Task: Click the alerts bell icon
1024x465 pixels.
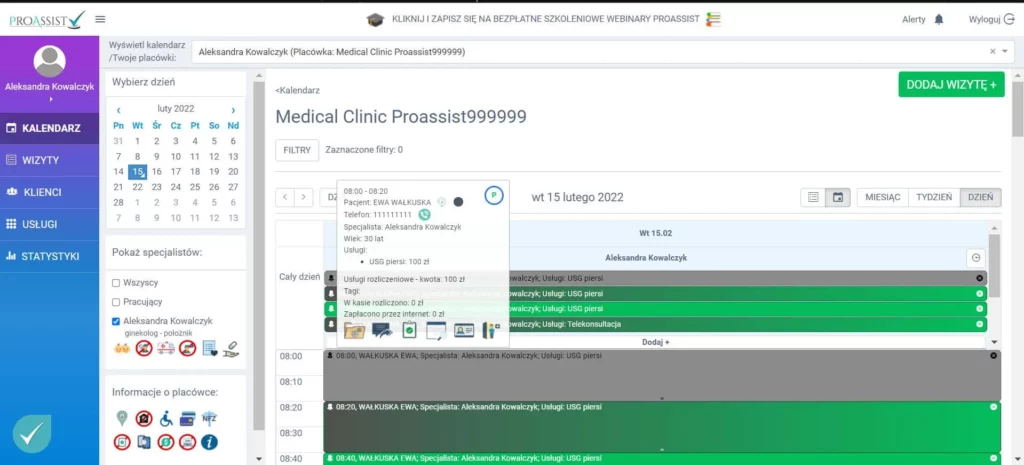Action: pos(938,20)
